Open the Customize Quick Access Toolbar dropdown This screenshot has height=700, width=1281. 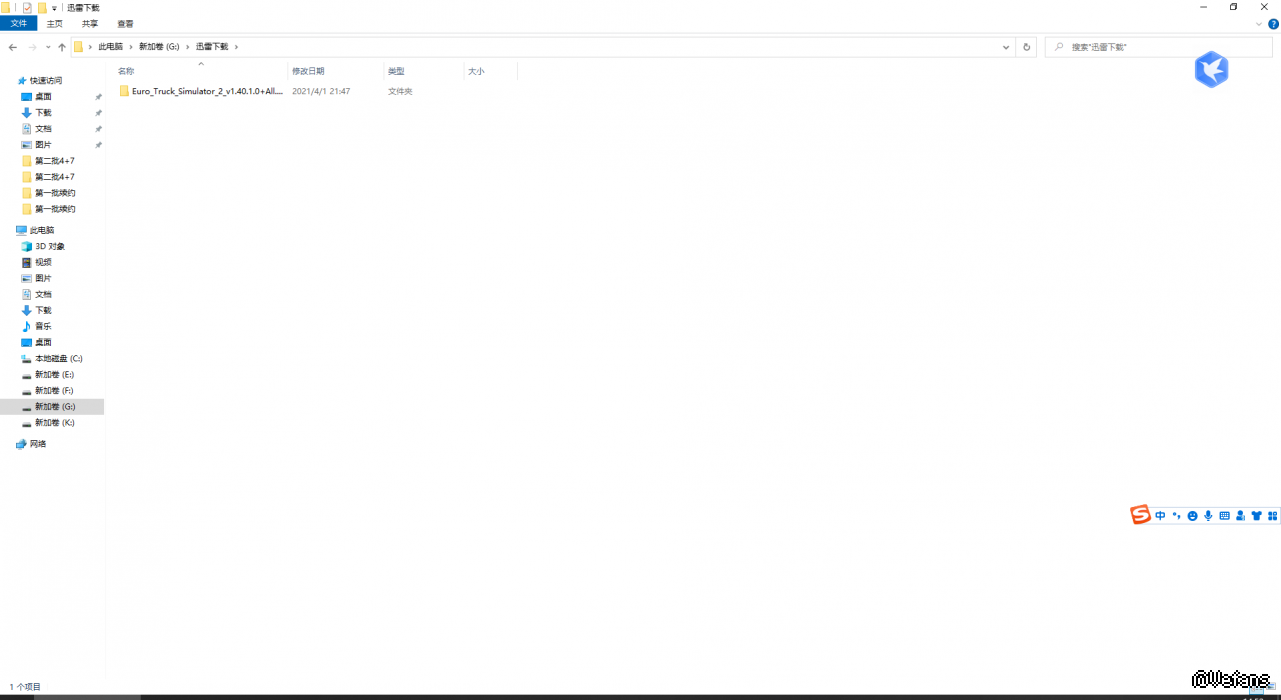pos(54,8)
